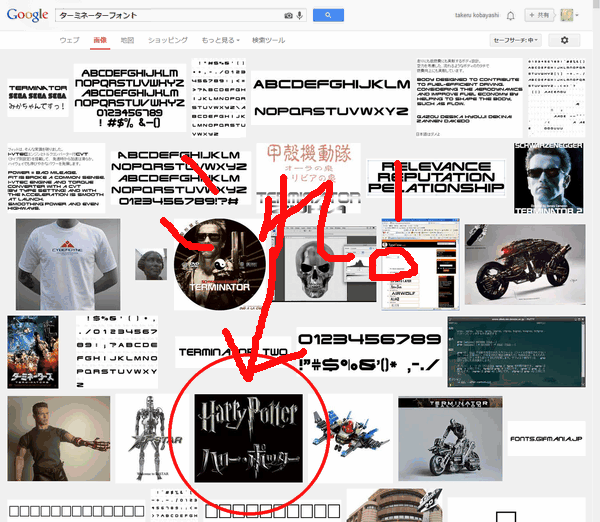Expand the もっと見る menu

220,40
